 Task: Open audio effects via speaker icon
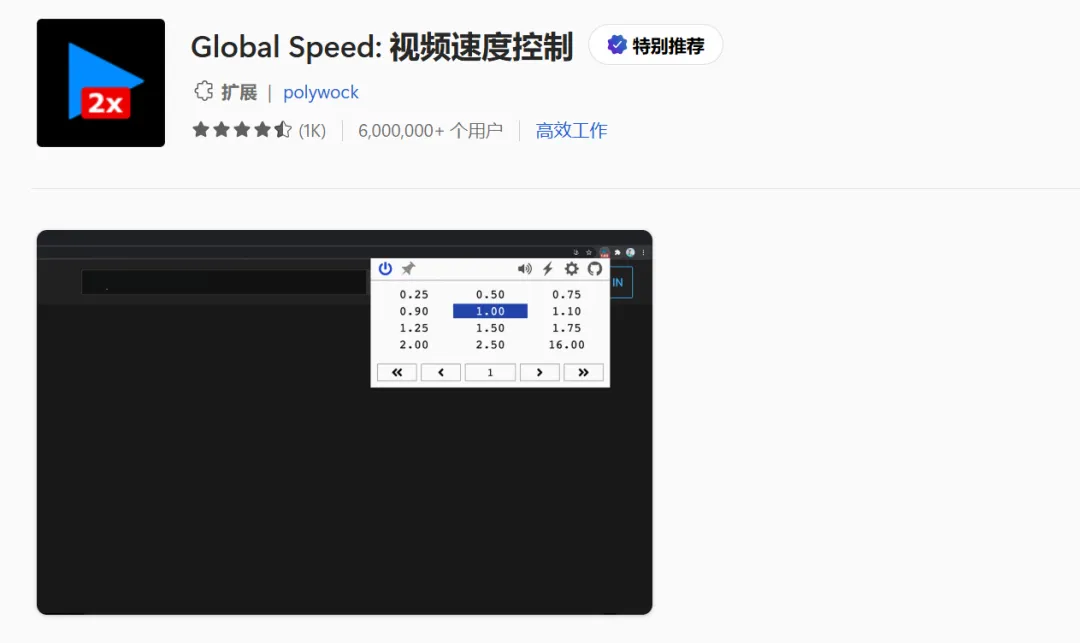click(x=525, y=268)
